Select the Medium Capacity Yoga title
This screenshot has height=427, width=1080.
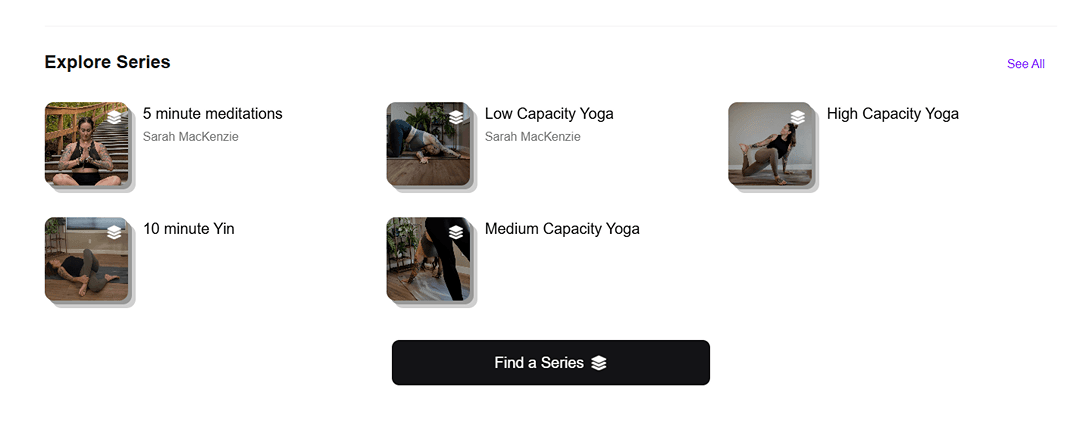[562, 229]
